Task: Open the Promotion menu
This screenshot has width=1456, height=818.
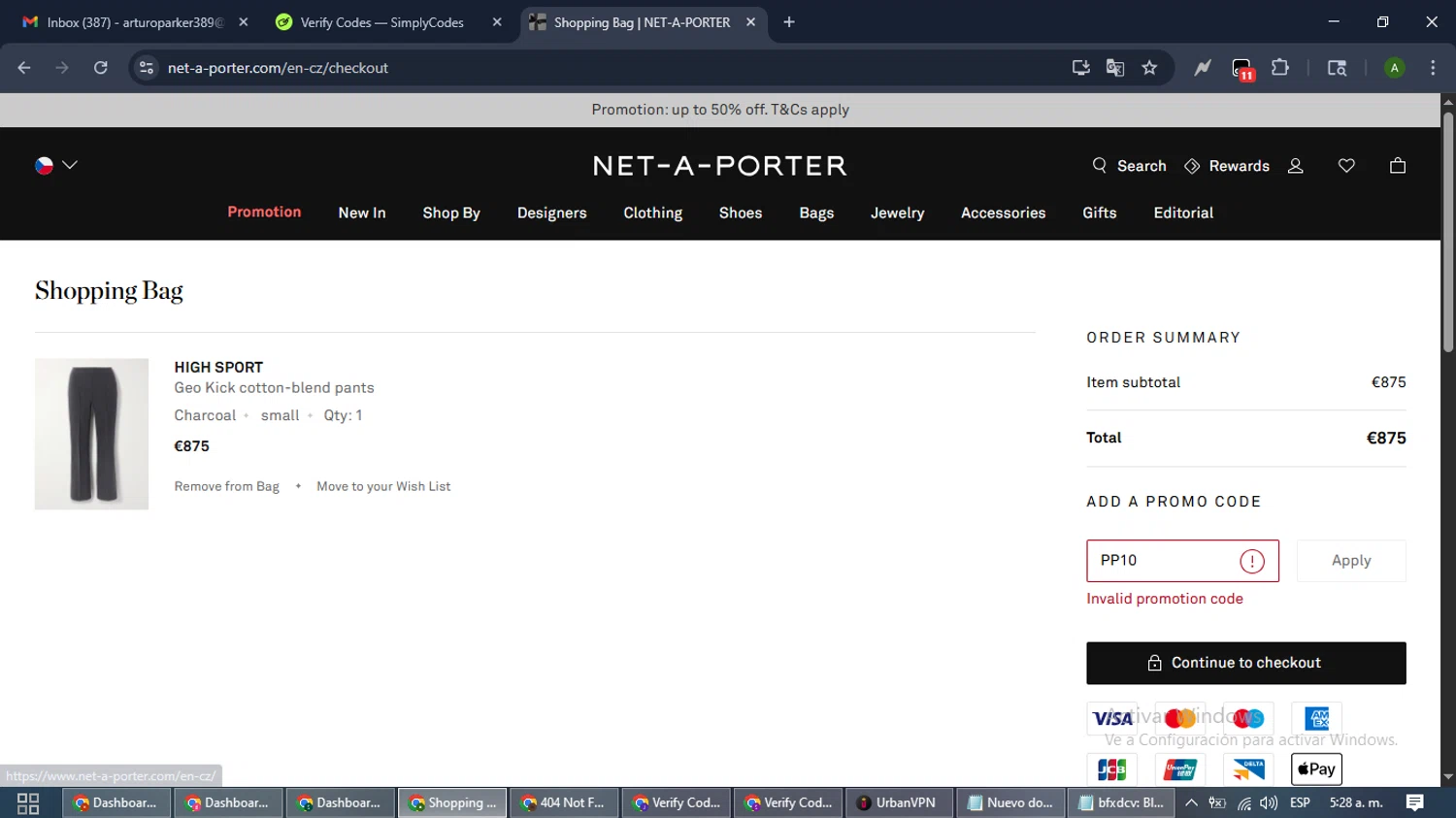Action: (x=264, y=212)
